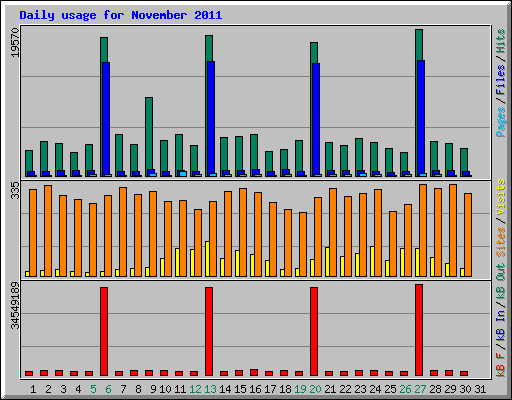Image resolution: width=512 pixels, height=400 pixels.
Task: Click the tall red kB bar for day 13
Action: (209, 332)
